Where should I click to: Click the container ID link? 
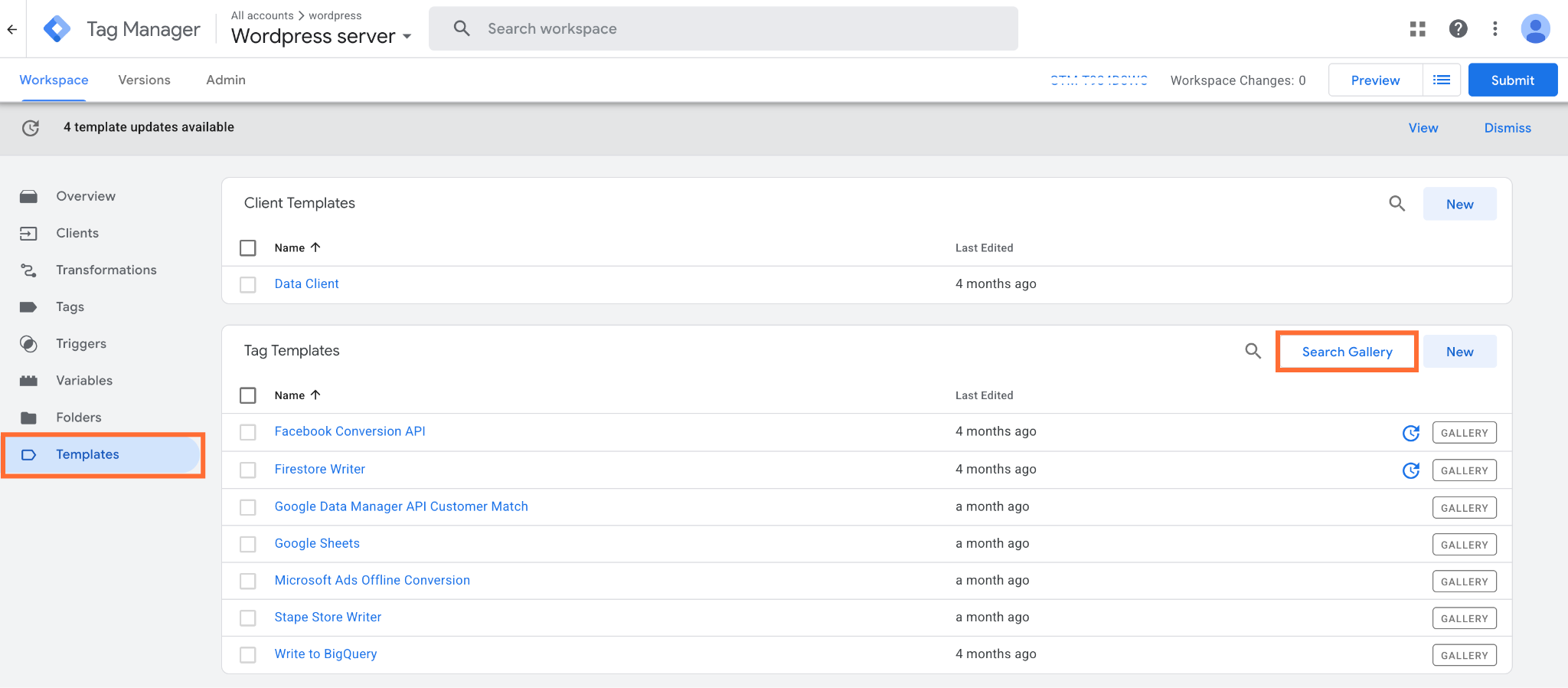point(1099,80)
